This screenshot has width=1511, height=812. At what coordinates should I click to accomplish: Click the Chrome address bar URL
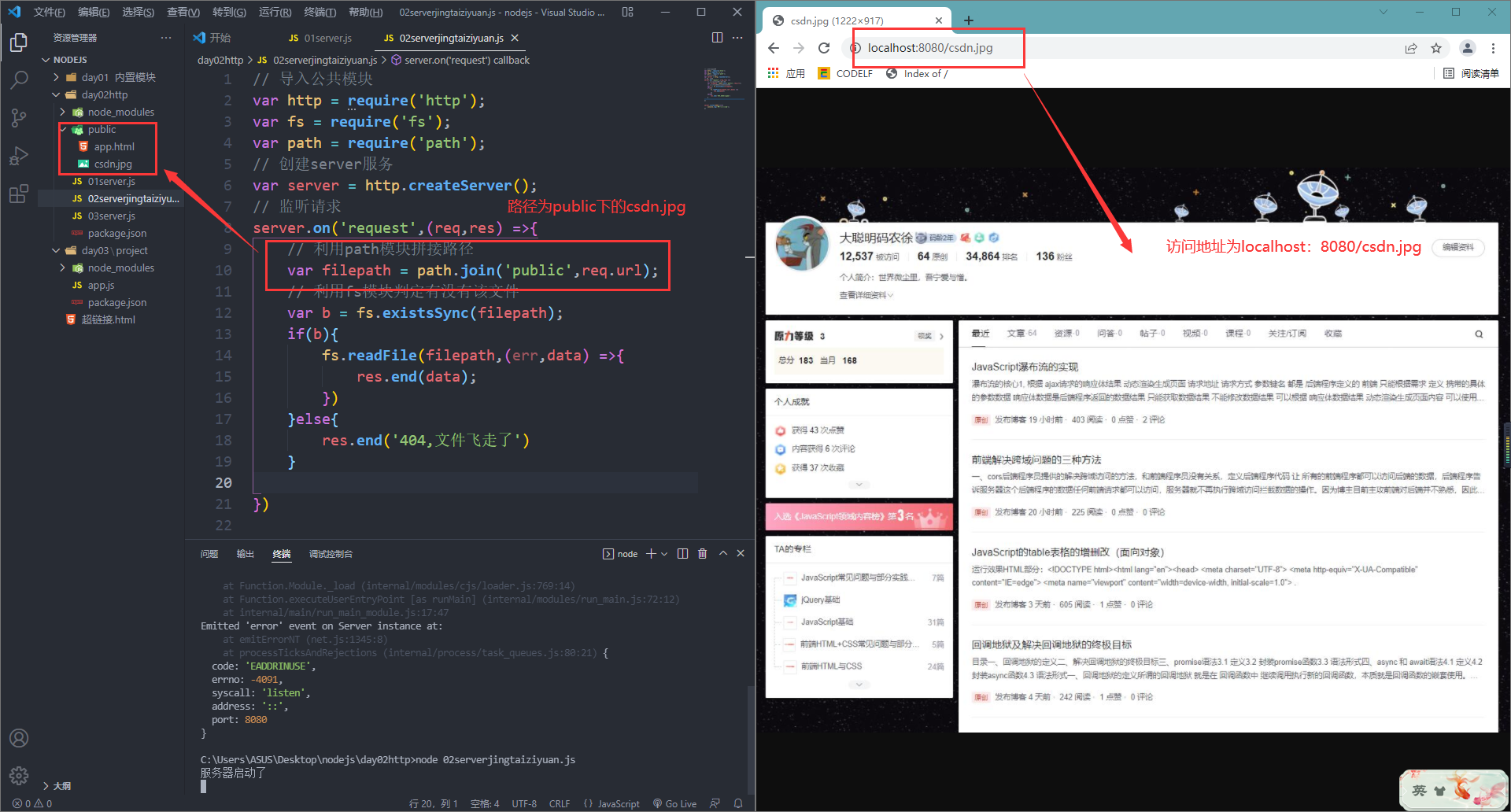(929, 48)
